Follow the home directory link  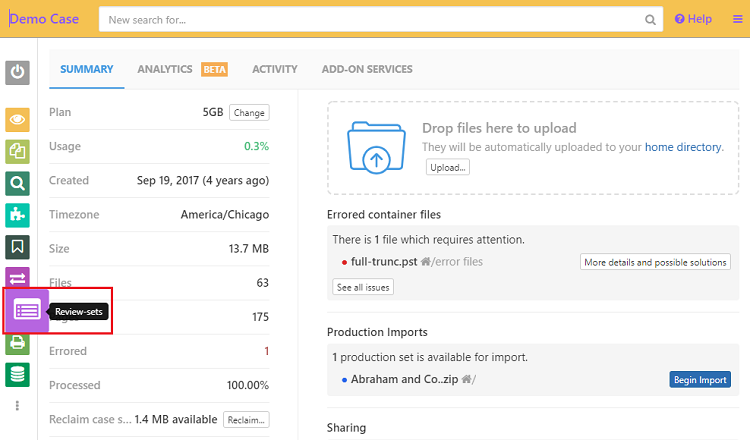coord(682,147)
